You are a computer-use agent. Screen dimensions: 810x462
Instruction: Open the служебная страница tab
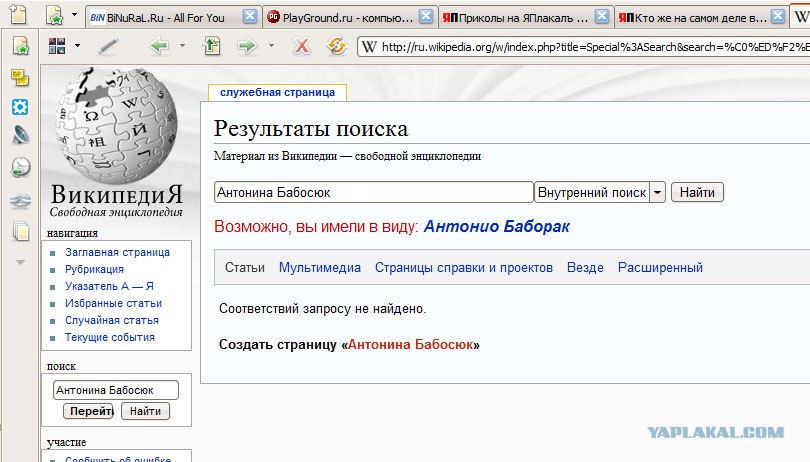(x=277, y=93)
